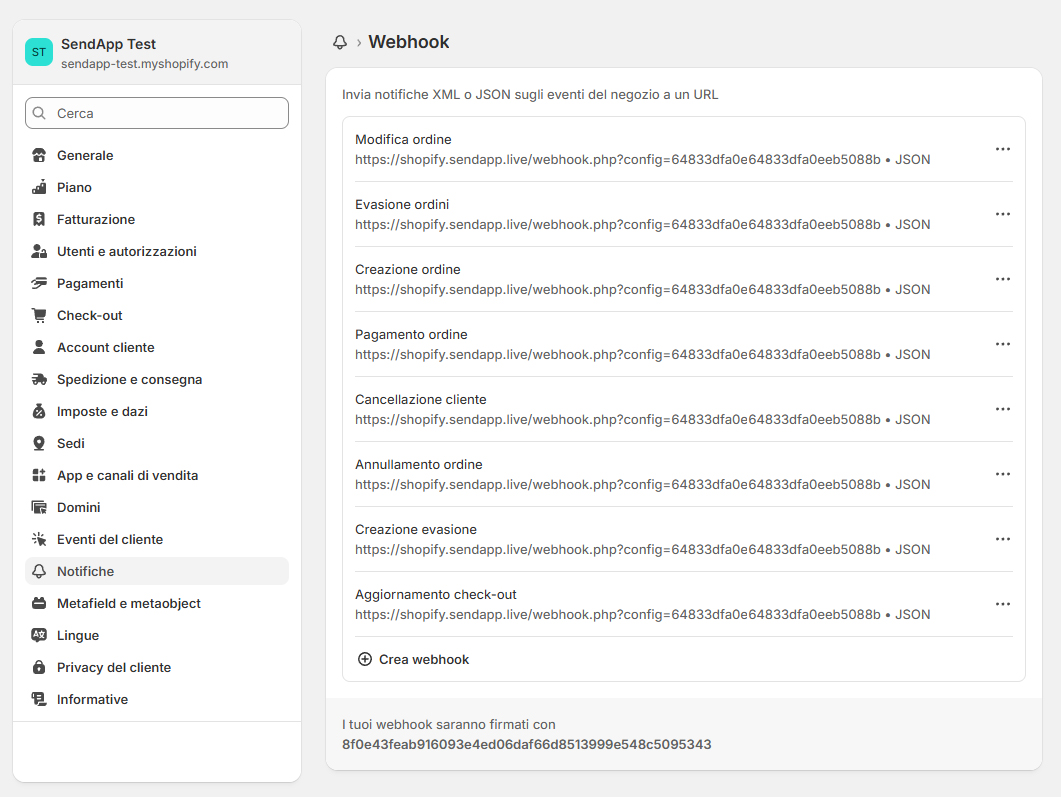Open the options menu for Aggiornamento check-out webhook
Viewport: 1061px width, 797px height.
pos(1003,604)
